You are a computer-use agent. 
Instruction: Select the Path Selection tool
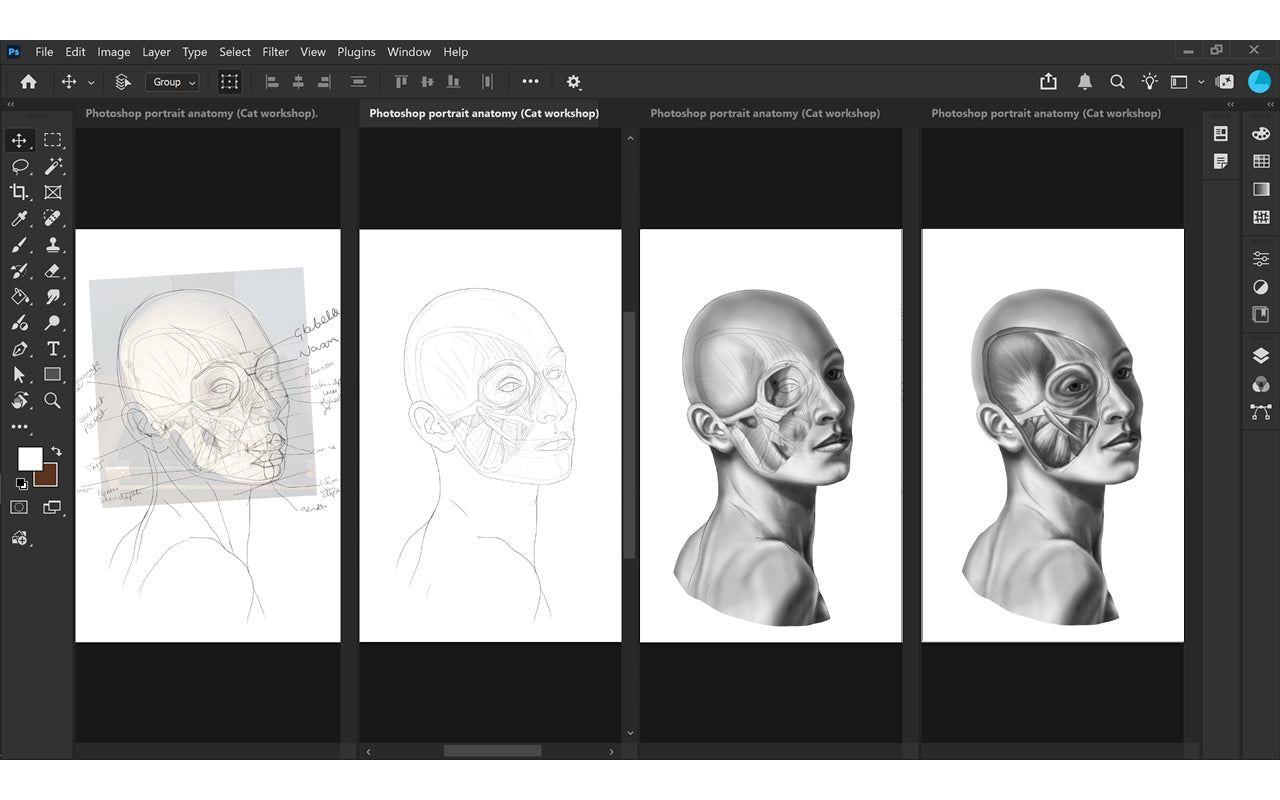(x=19, y=374)
